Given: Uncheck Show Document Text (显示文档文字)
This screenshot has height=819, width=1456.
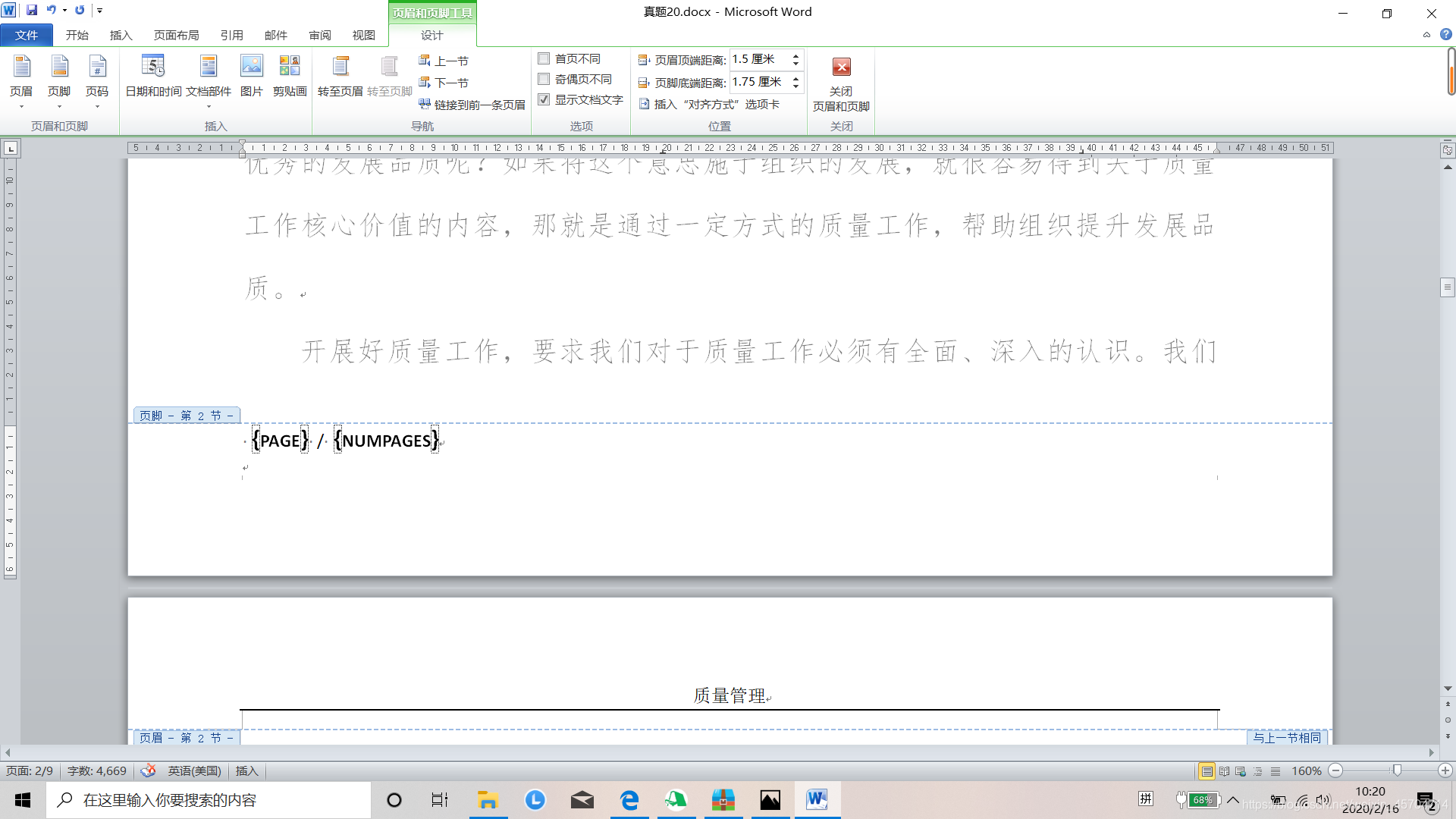Looking at the screenshot, I should (544, 99).
